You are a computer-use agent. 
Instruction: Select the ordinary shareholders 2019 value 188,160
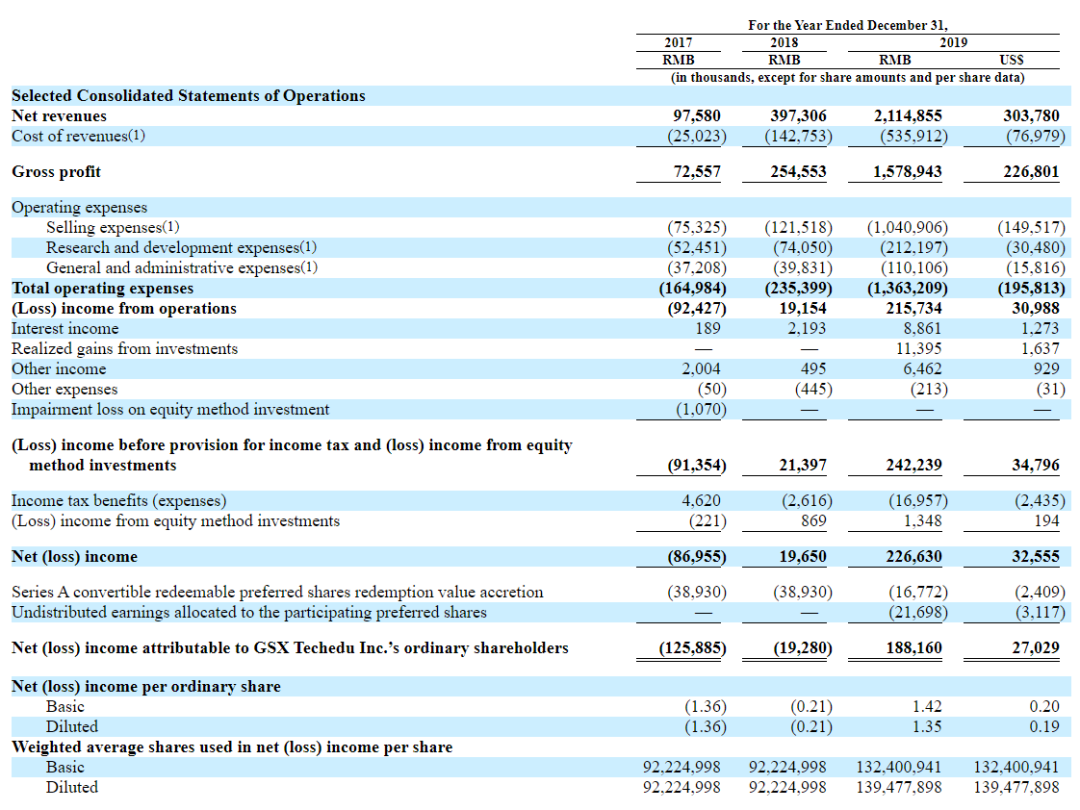913,648
